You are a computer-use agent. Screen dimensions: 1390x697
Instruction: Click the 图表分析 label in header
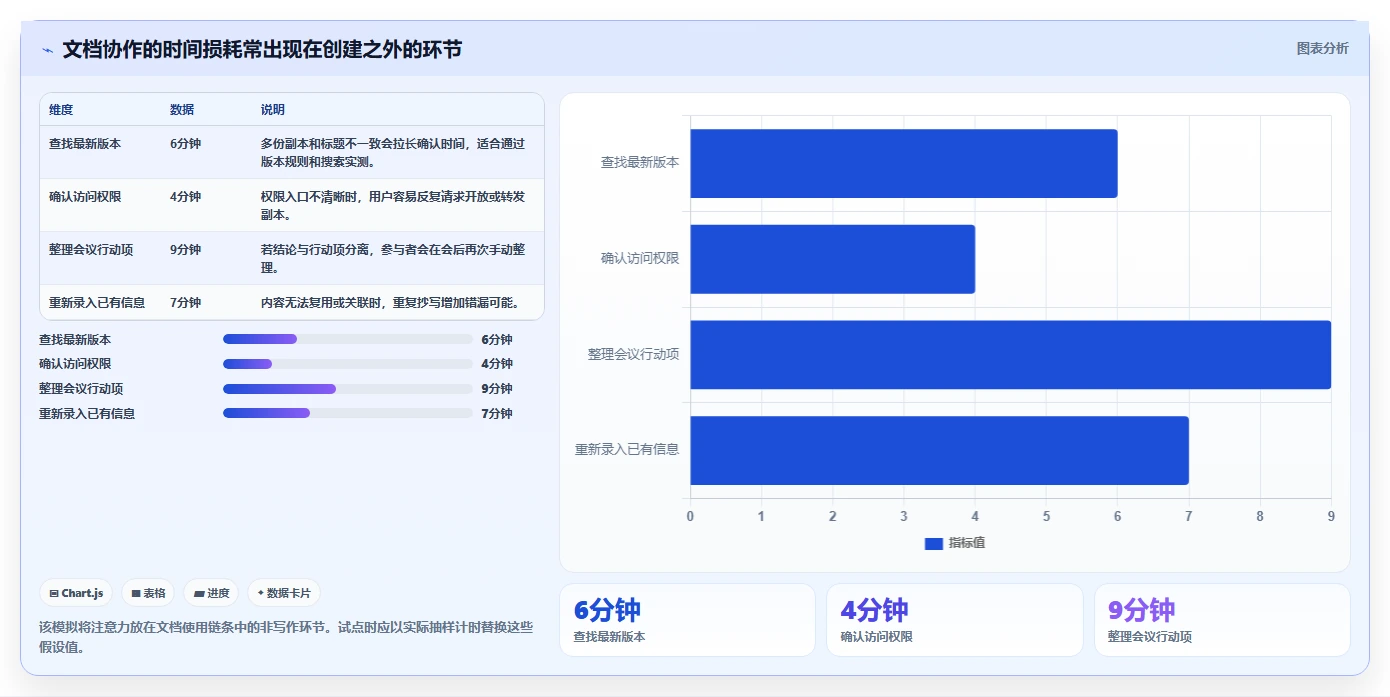pyautogui.click(x=1322, y=48)
